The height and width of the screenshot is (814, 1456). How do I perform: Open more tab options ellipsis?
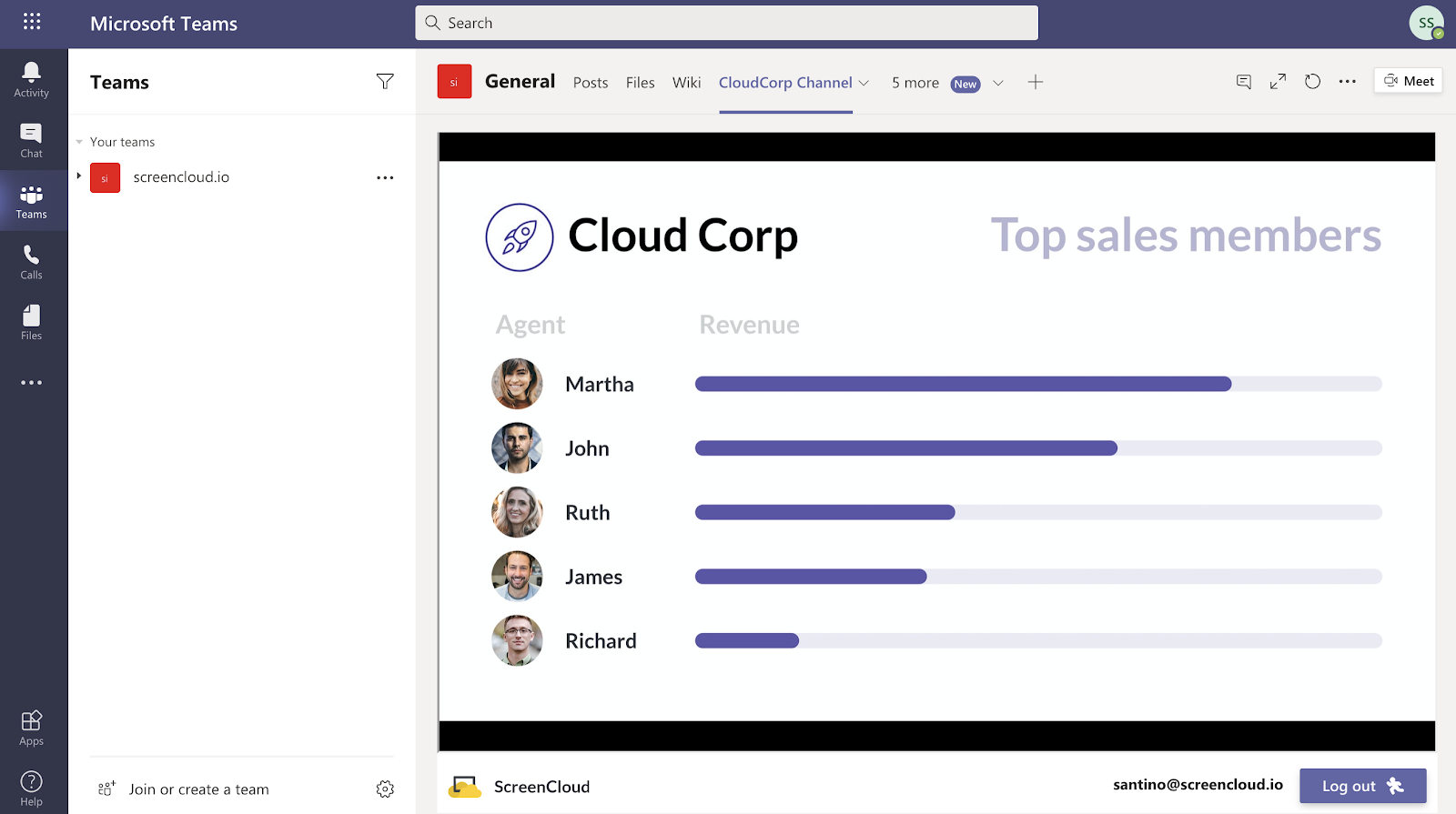point(1348,82)
